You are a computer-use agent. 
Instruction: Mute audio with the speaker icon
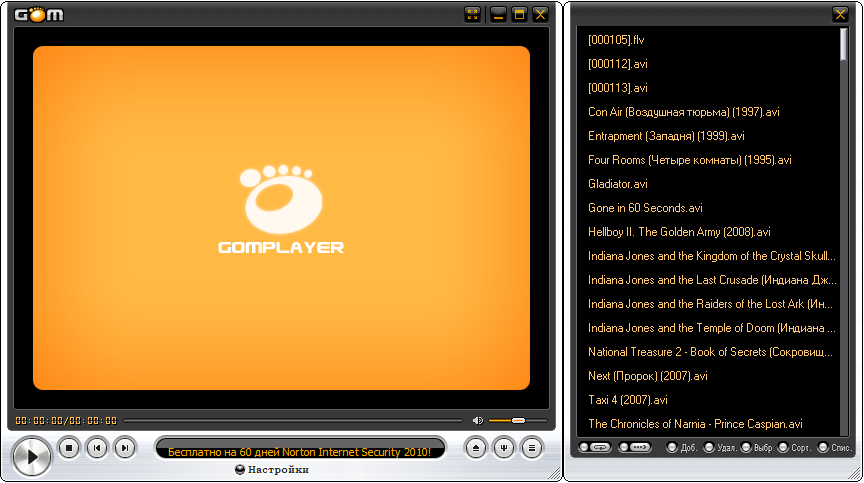pos(478,420)
